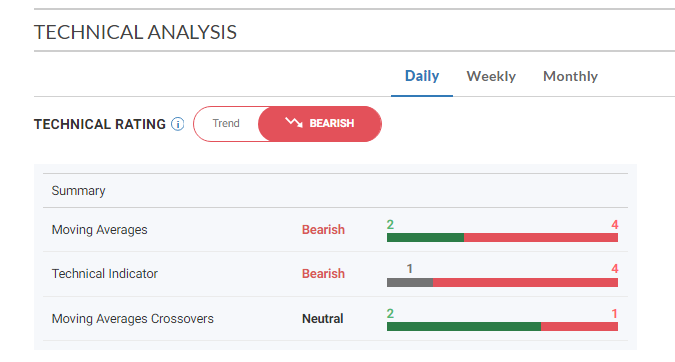Viewport: 675px width, 362px height.
Task: Open the Moving Averages Crossovers row
Action: click(x=335, y=319)
